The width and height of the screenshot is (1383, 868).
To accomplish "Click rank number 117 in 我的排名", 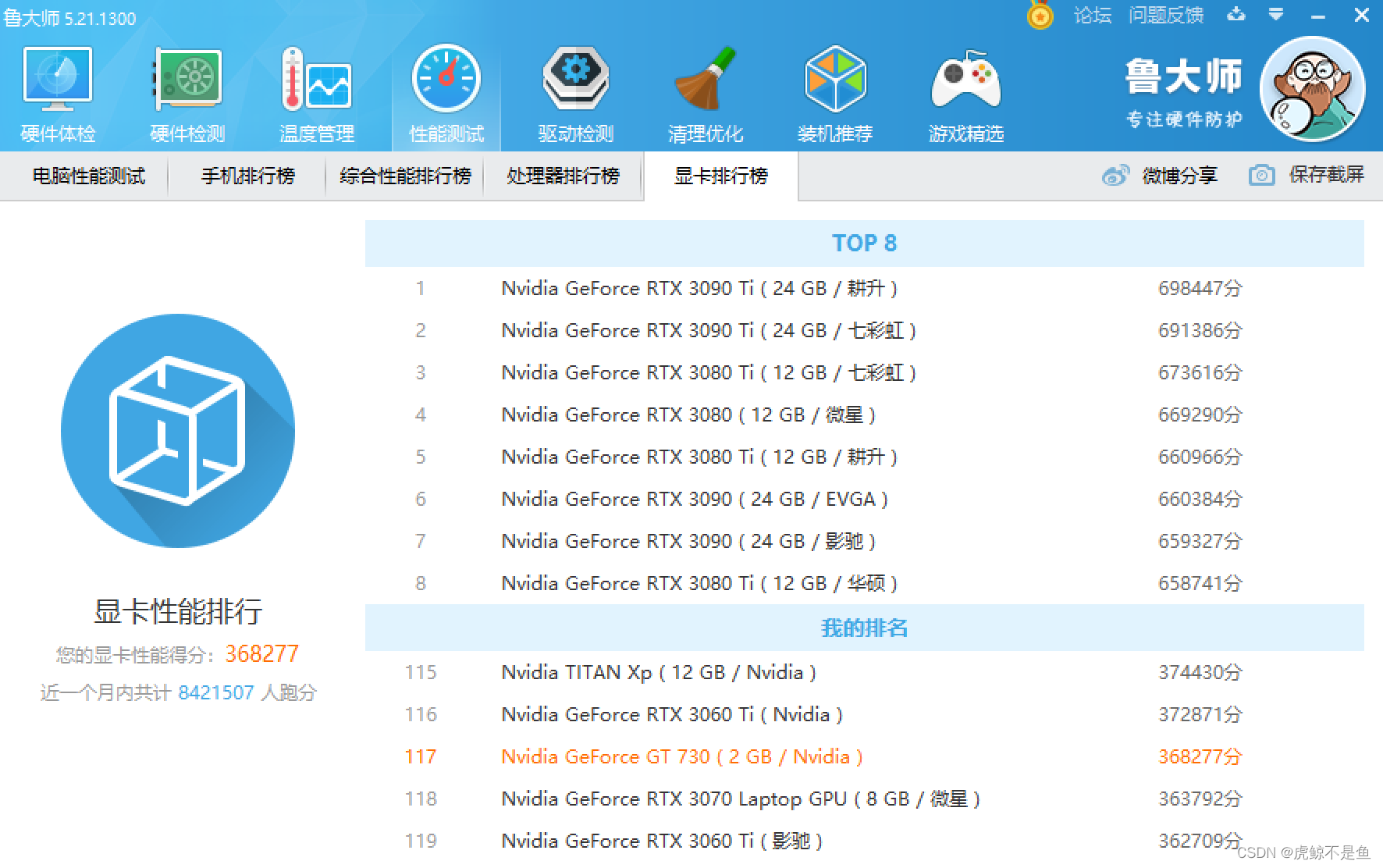I will pos(420,756).
